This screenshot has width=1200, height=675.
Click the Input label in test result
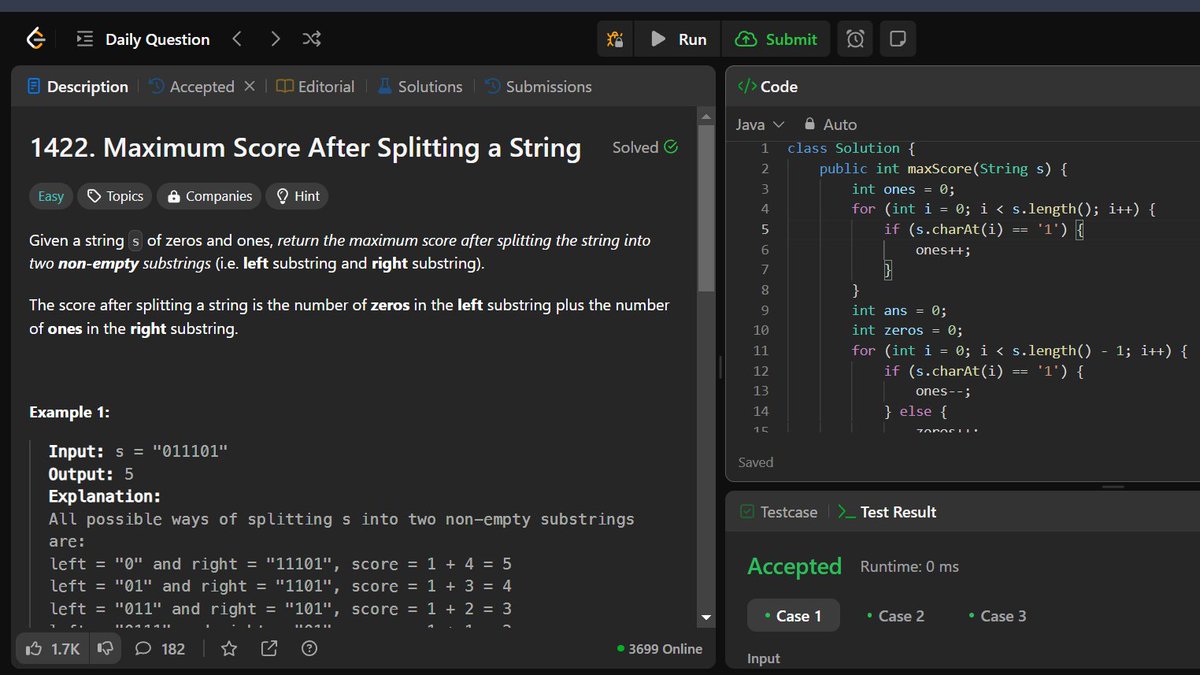(764, 659)
